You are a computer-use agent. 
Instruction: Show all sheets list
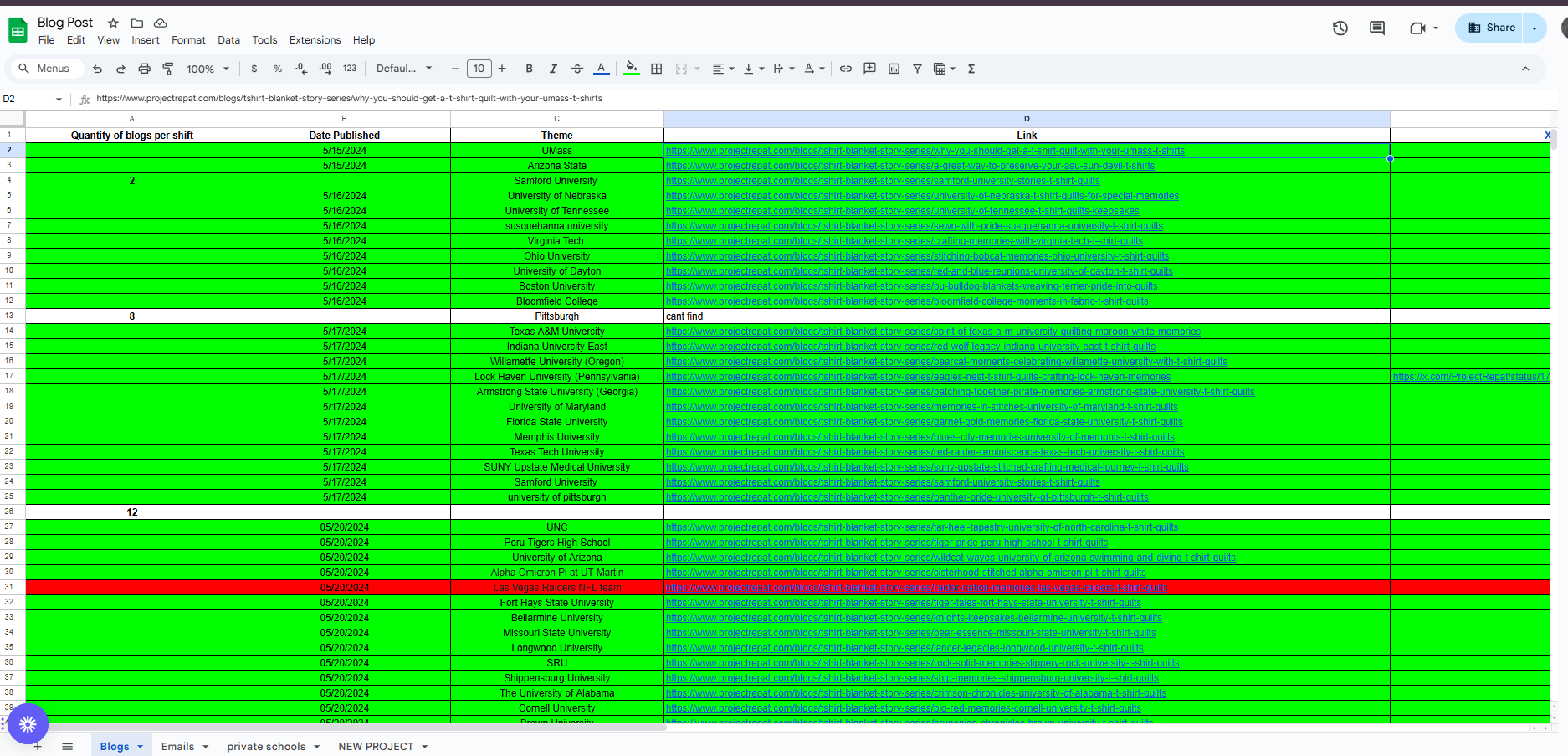(x=68, y=746)
